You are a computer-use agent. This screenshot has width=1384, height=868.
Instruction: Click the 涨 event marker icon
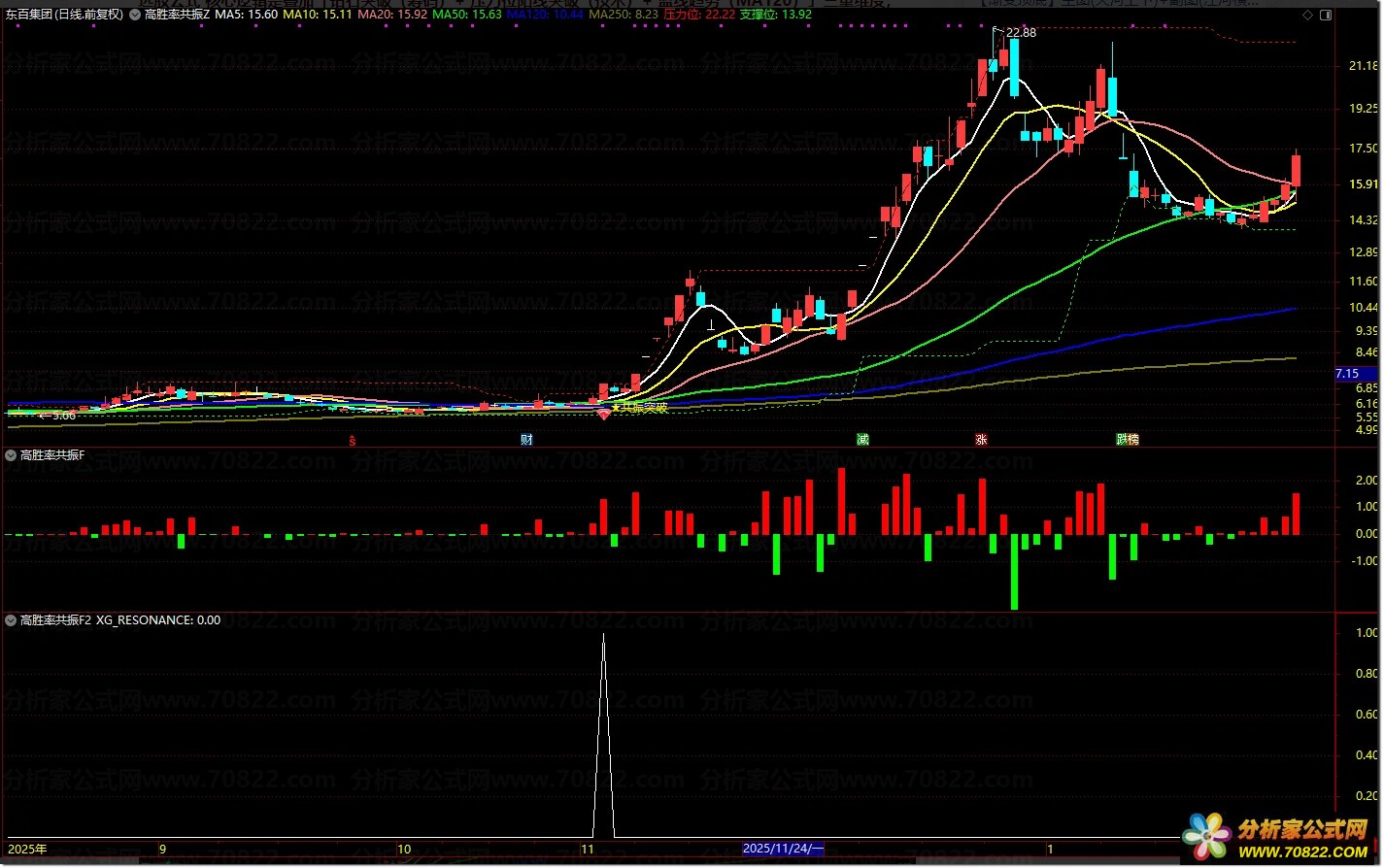(981, 439)
